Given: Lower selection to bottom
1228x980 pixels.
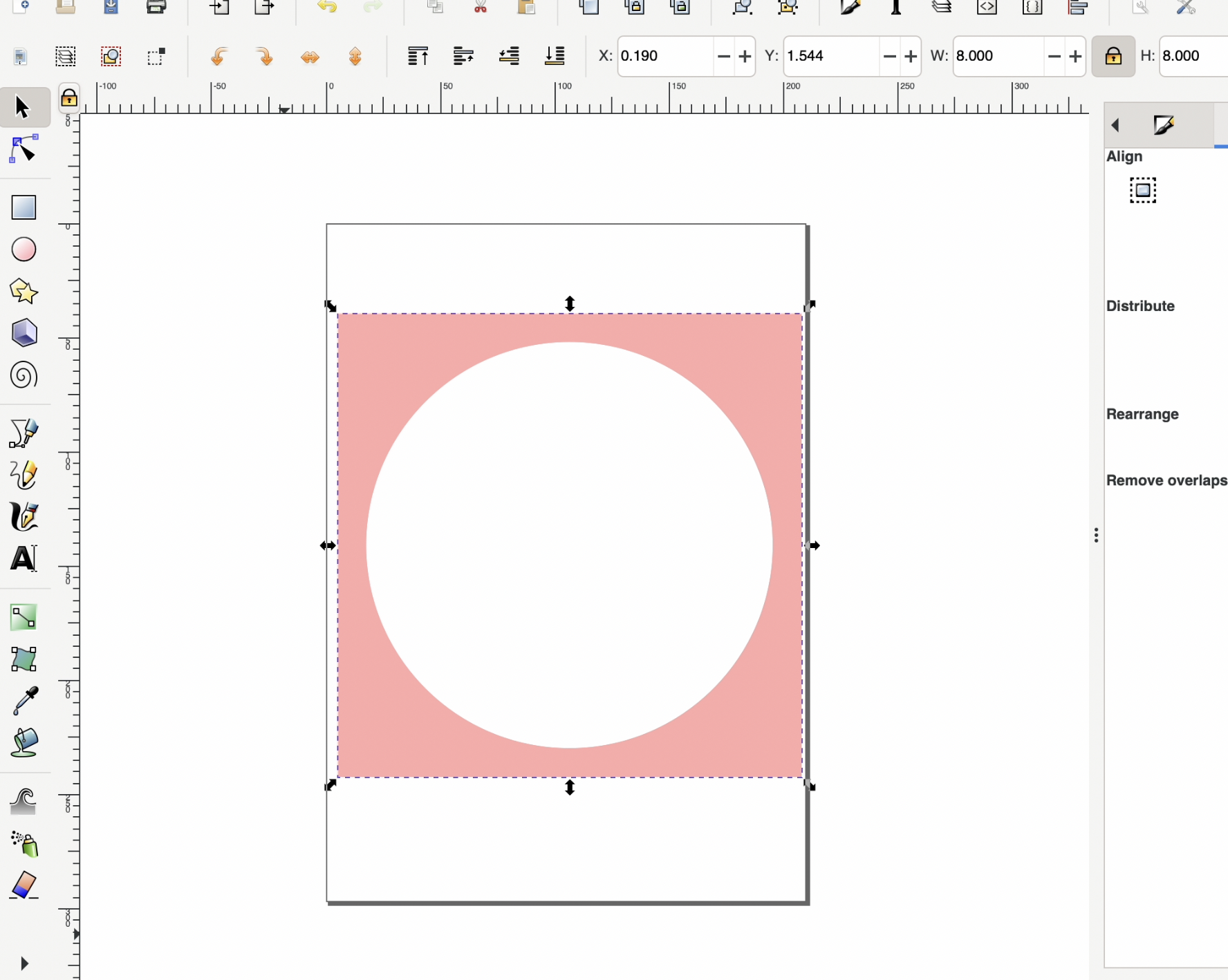Looking at the screenshot, I should tap(555, 57).
